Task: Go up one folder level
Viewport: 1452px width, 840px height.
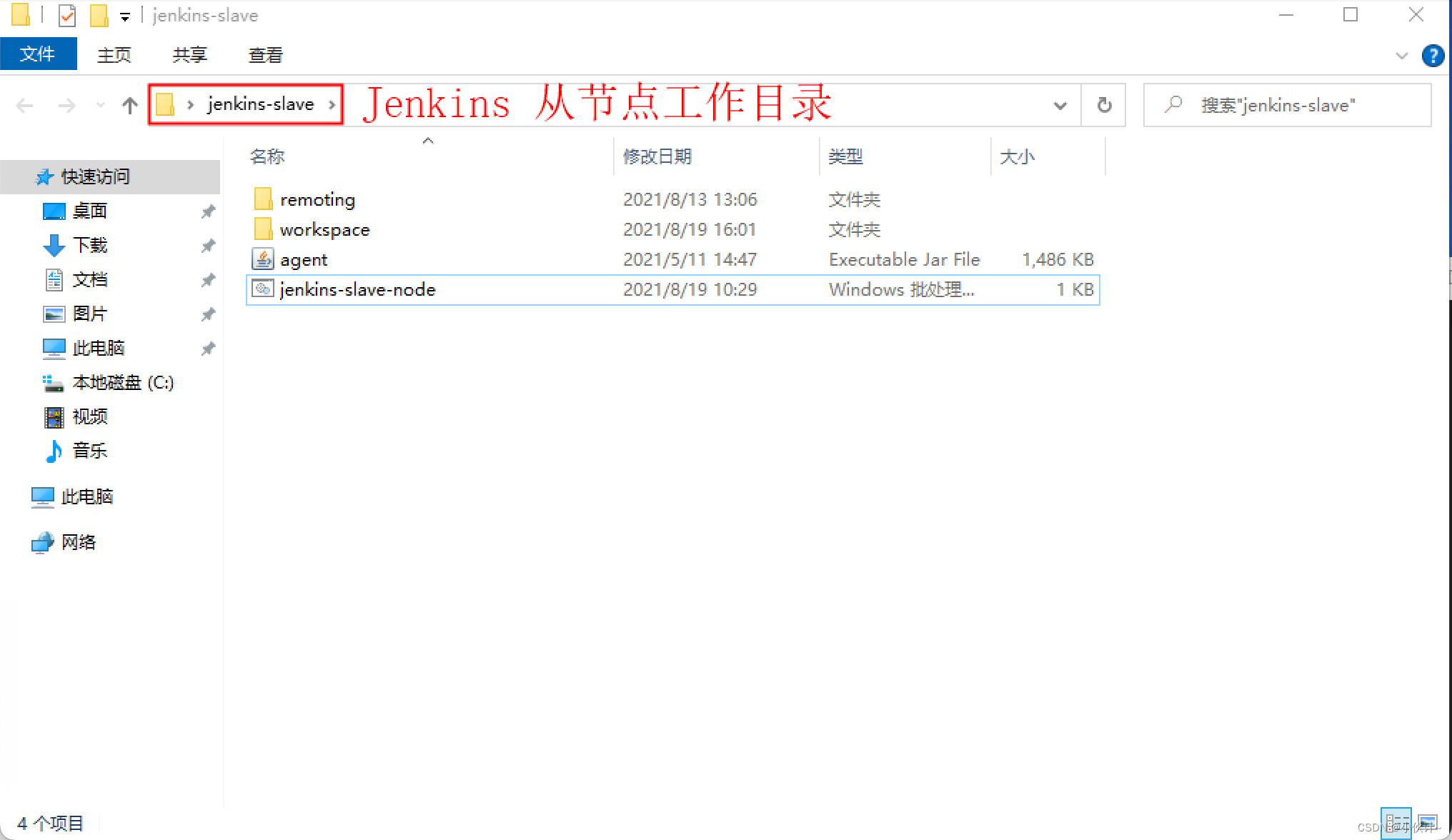Action: click(x=129, y=106)
